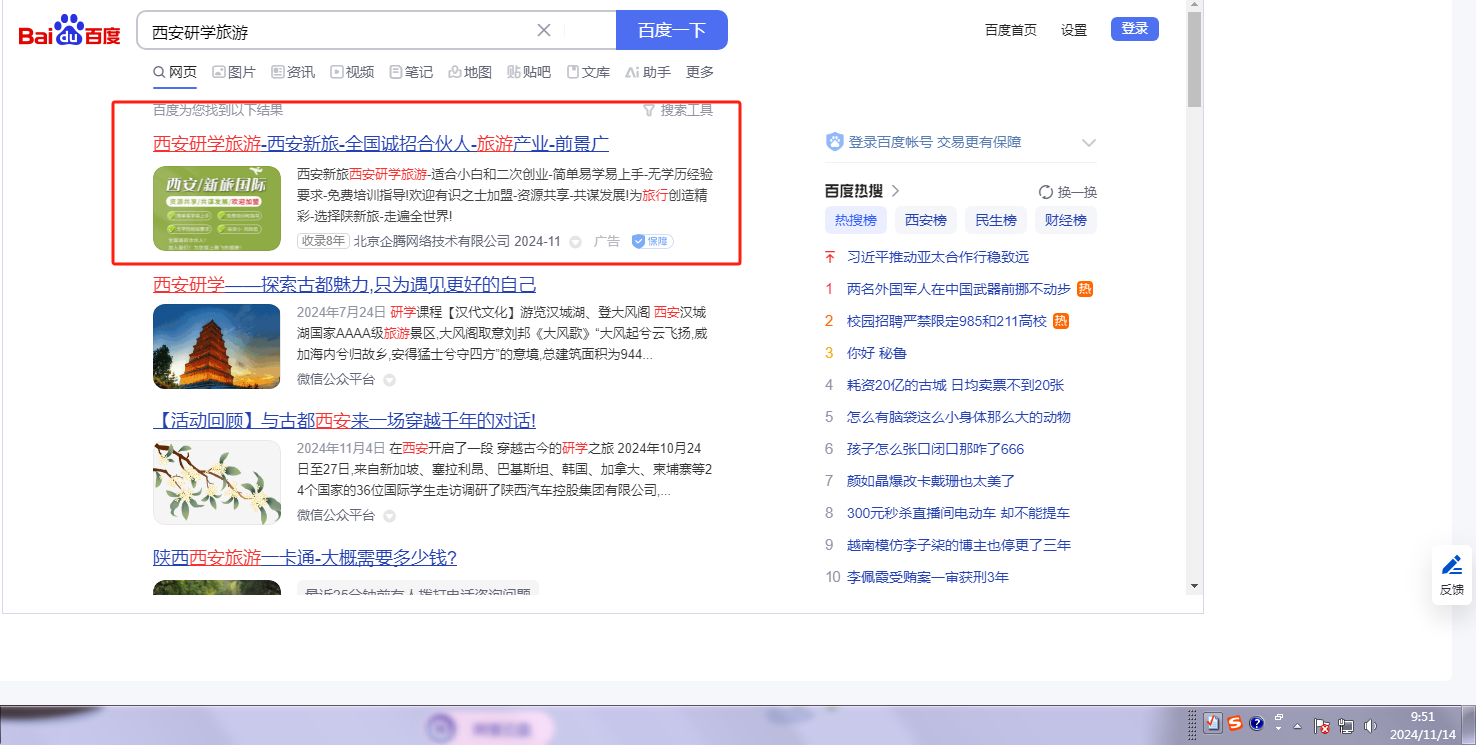
Task: Click the Baidu logo
Action: tap(69, 31)
